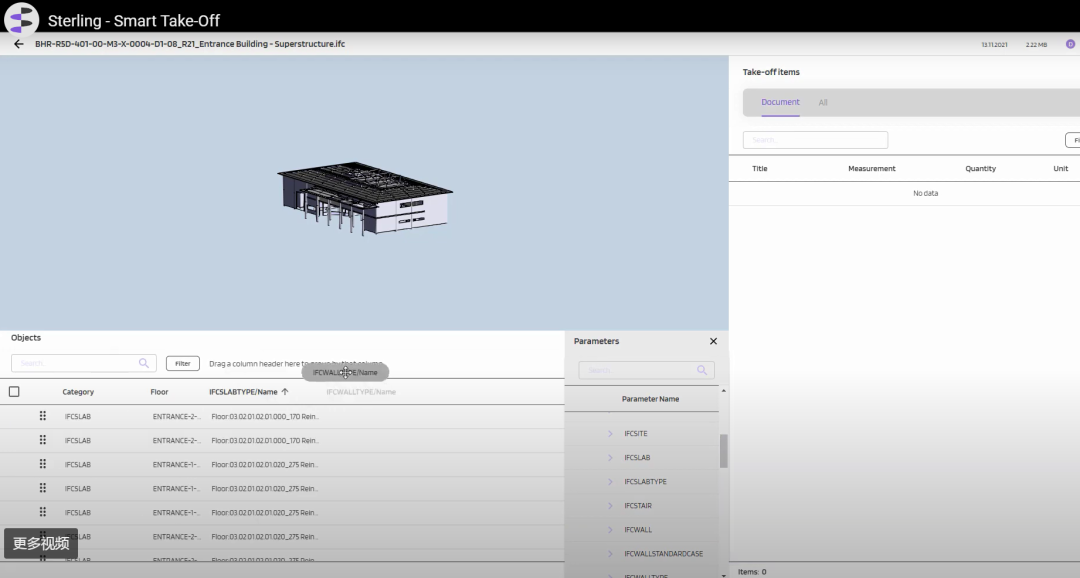Click the 13.11.2021 file date
The width and height of the screenshot is (1080, 578).
[x=995, y=45]
